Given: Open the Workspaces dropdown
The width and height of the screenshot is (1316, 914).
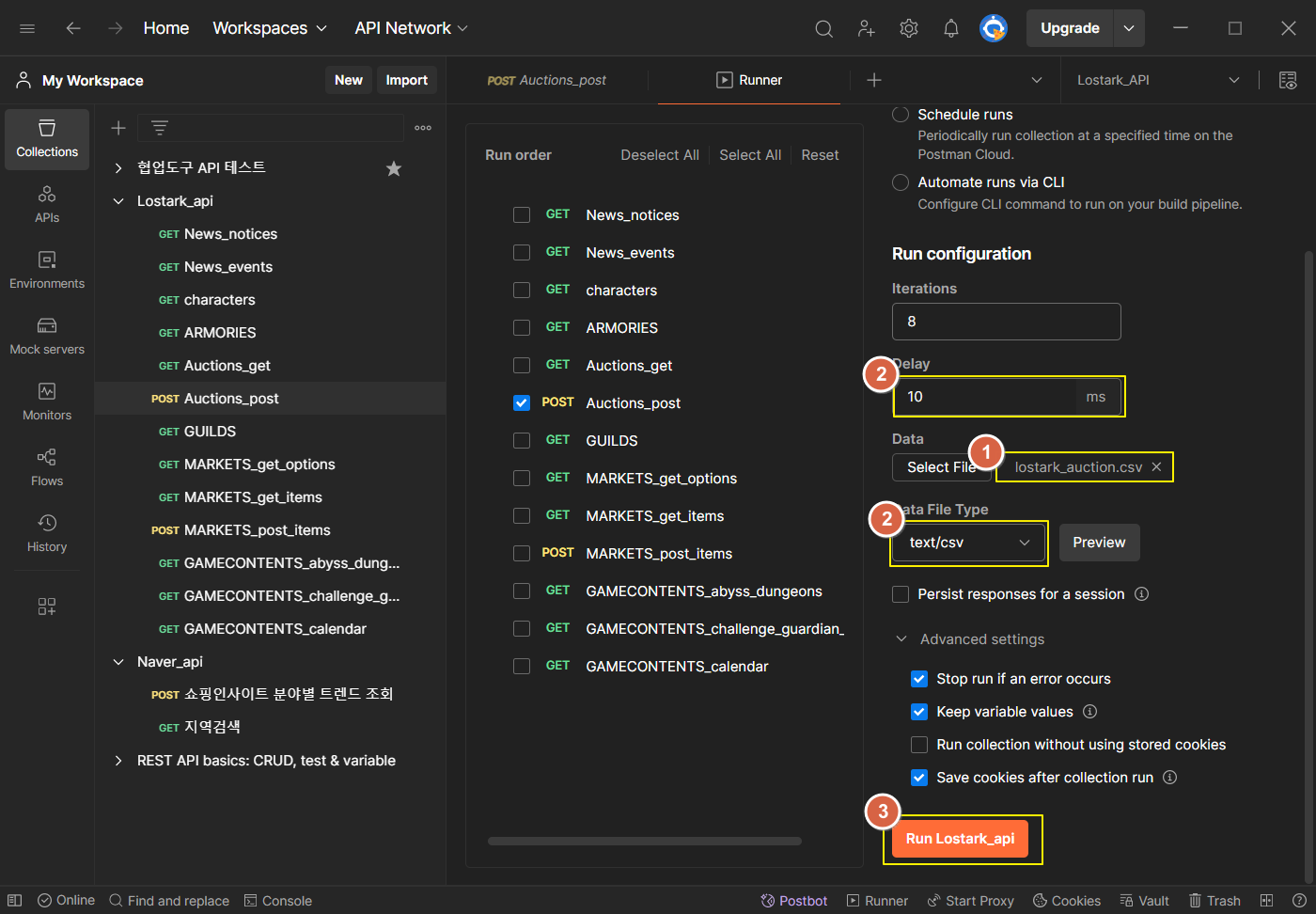Looking at the screenshot, I should click(x=270, y=28).
